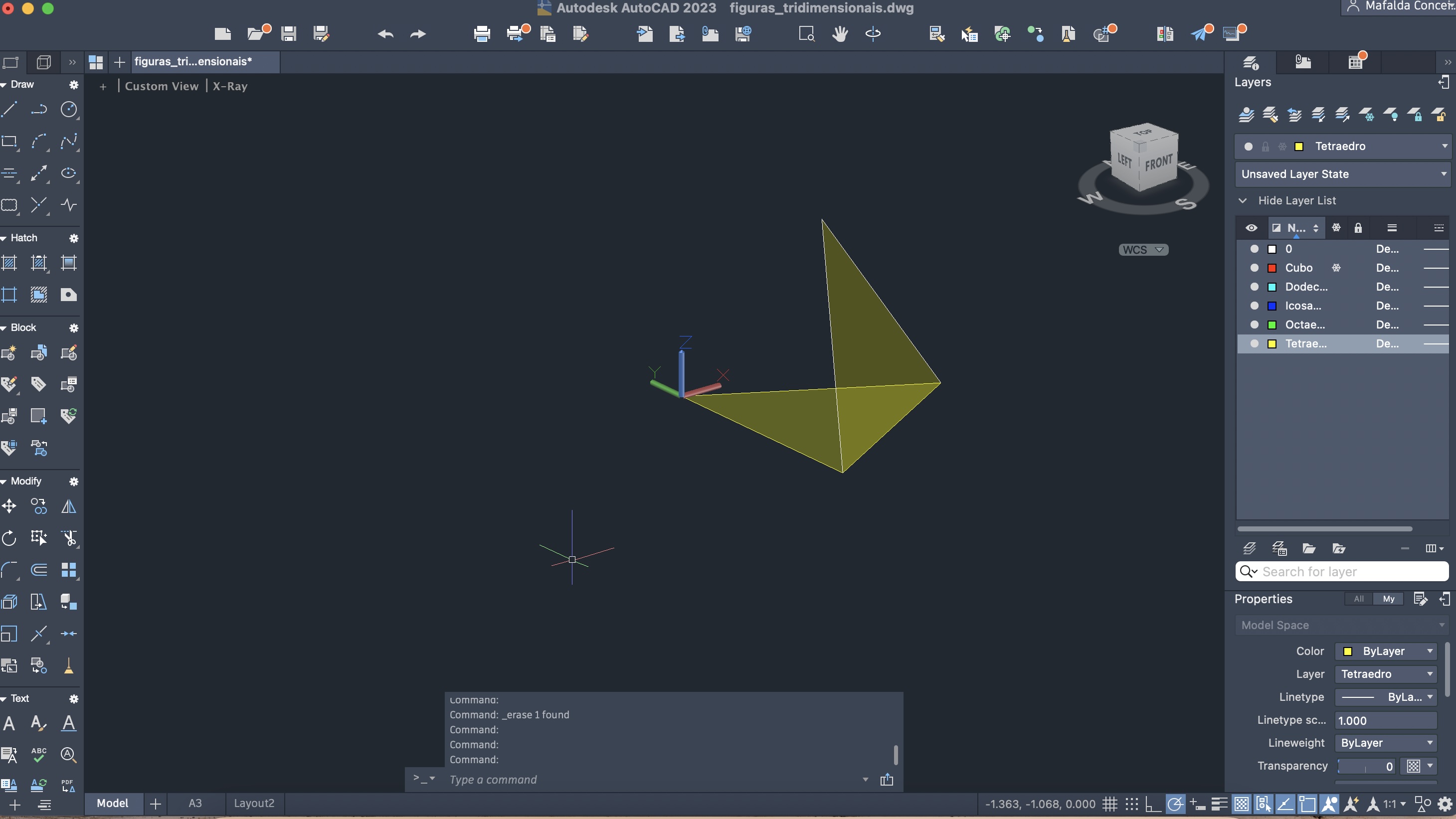The height and width of the screenshot is (819, 1456).
Task: Click the Pan hand tool icon
Action: [840, 34]
